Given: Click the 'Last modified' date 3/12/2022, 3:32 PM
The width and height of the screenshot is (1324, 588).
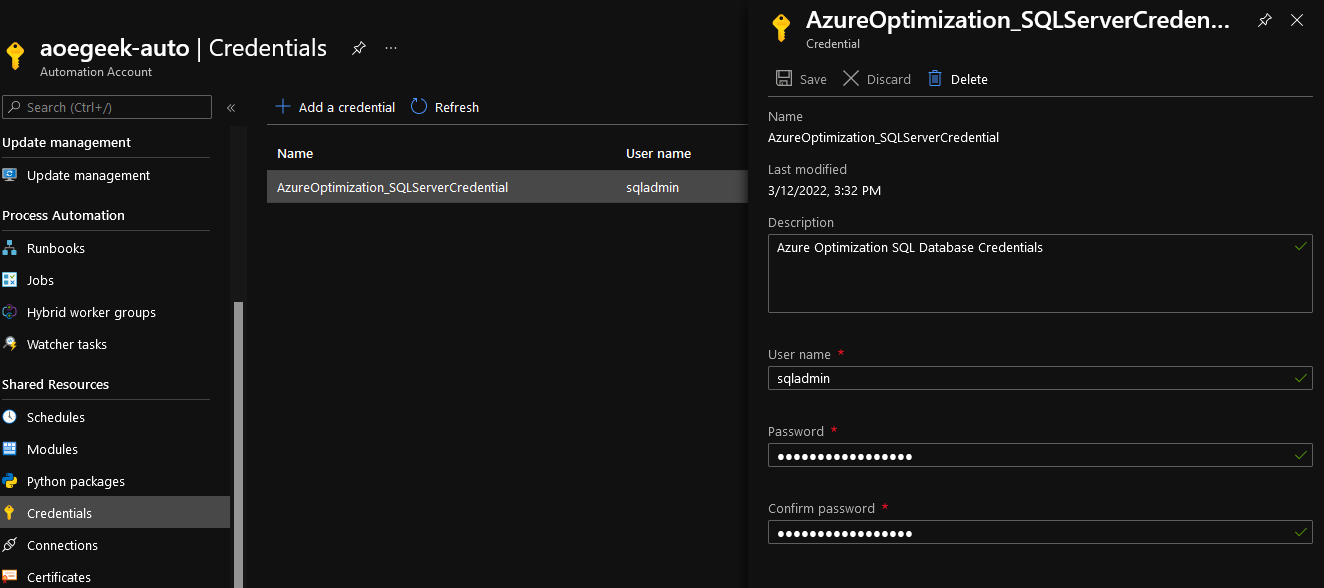Looking at the screenshot, I should tap(824, 190).
